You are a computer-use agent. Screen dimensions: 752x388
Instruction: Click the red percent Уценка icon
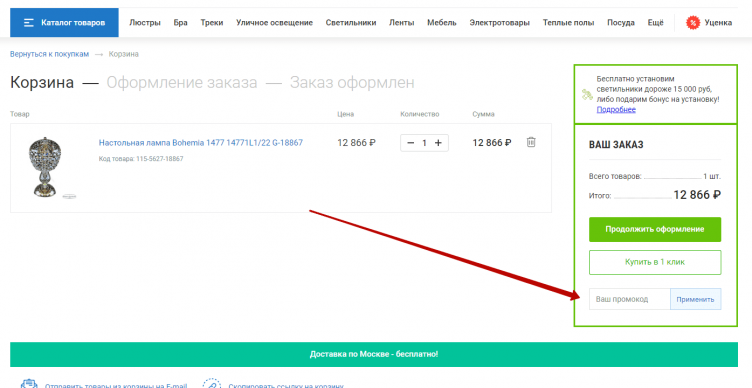(x=693, y=23)
